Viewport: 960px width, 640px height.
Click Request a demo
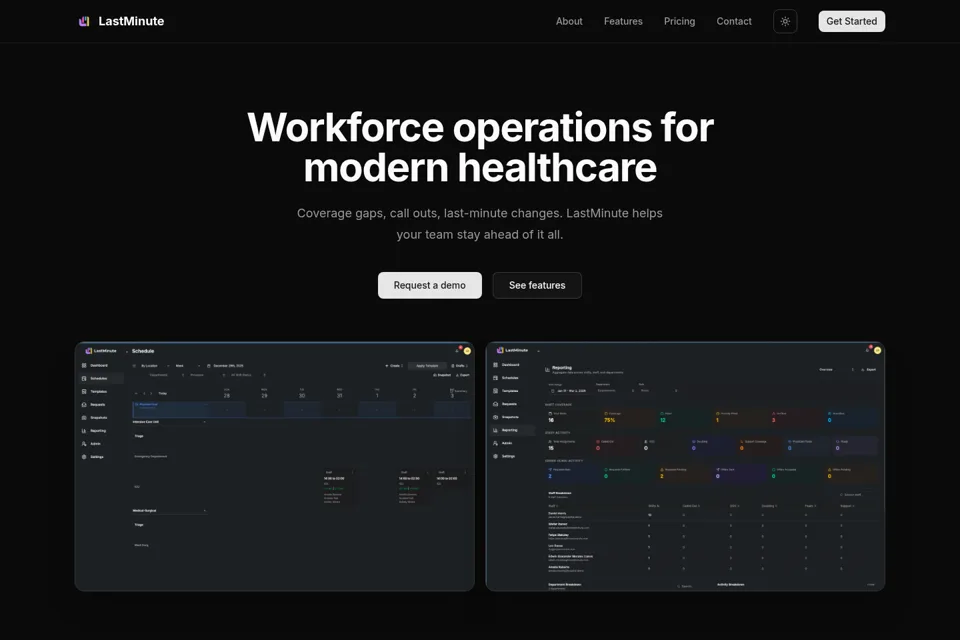[429, 285]
